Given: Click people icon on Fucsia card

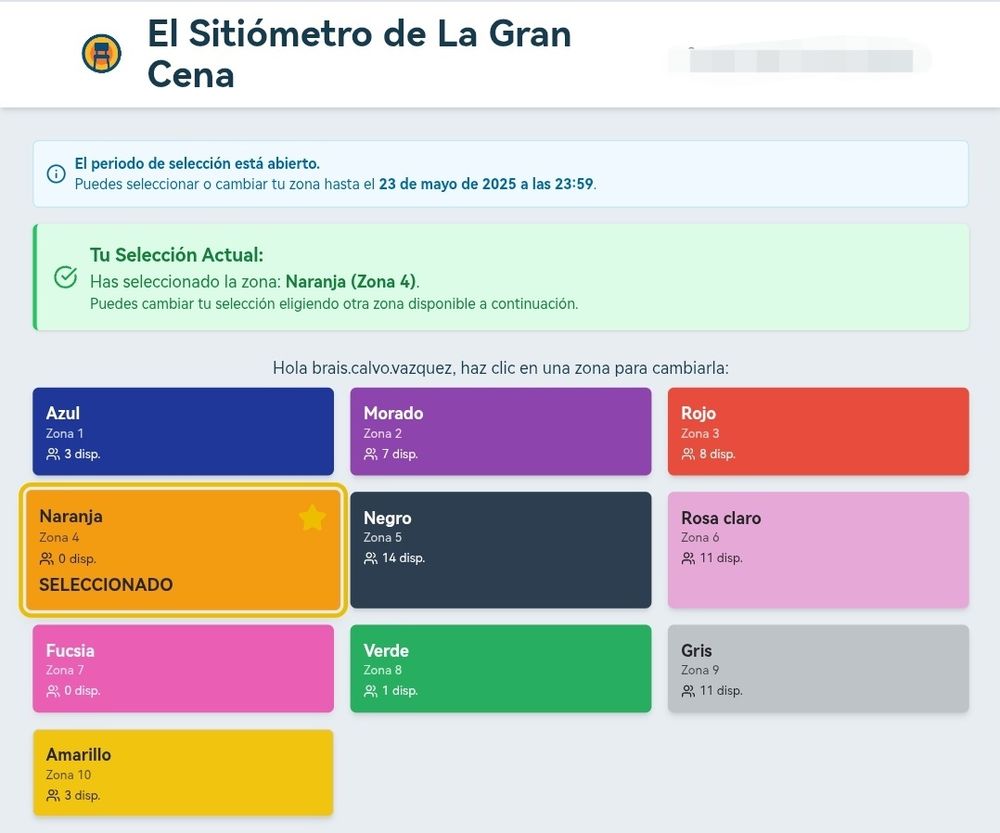Looking at the screenshot, I should pyautogui.click(x=53, y=691).
